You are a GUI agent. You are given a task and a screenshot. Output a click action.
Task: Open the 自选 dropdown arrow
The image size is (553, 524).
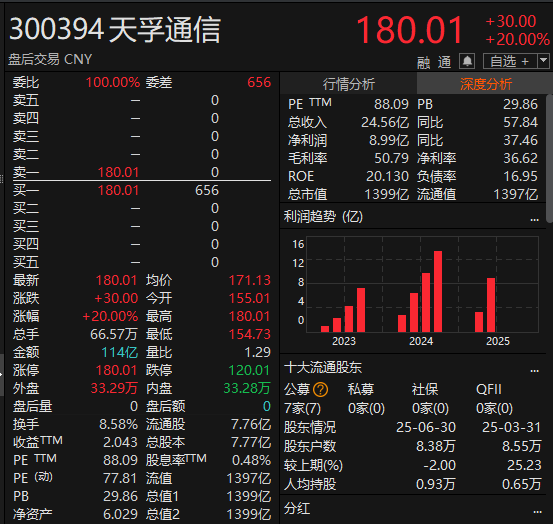[543, 61]
